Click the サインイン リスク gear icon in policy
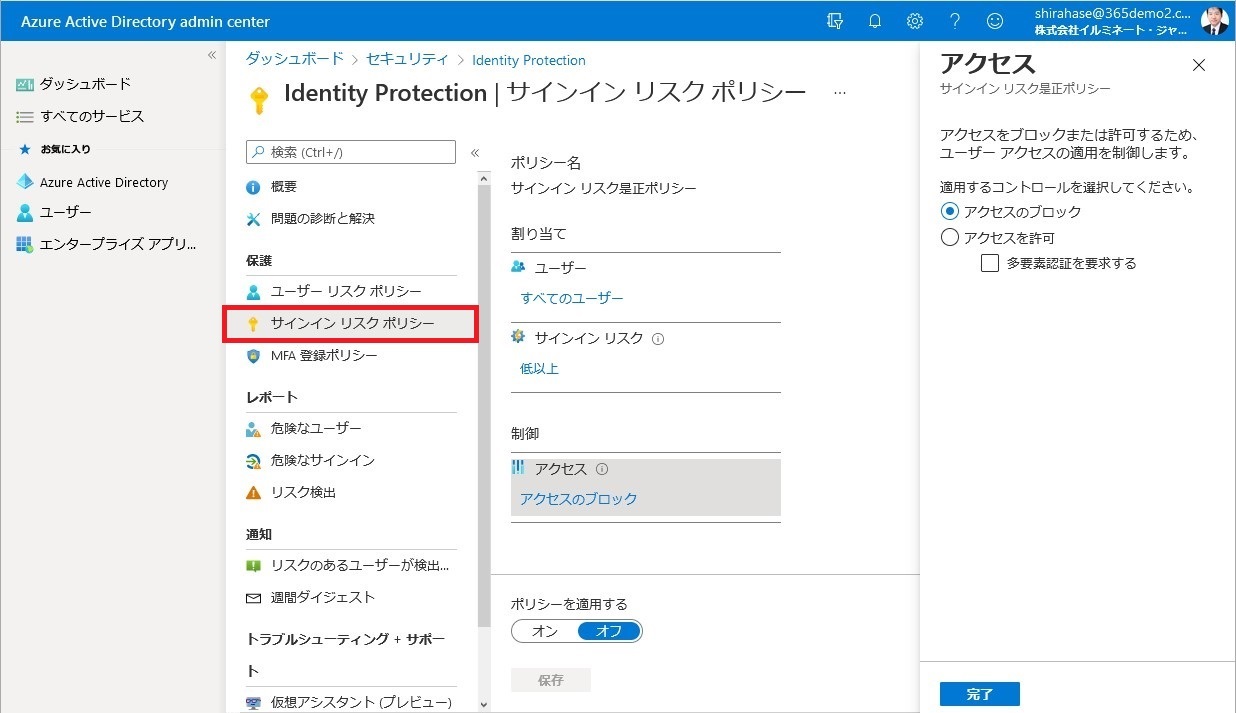The height and width of the screenshot is (713, 1236). coord(518,337)
